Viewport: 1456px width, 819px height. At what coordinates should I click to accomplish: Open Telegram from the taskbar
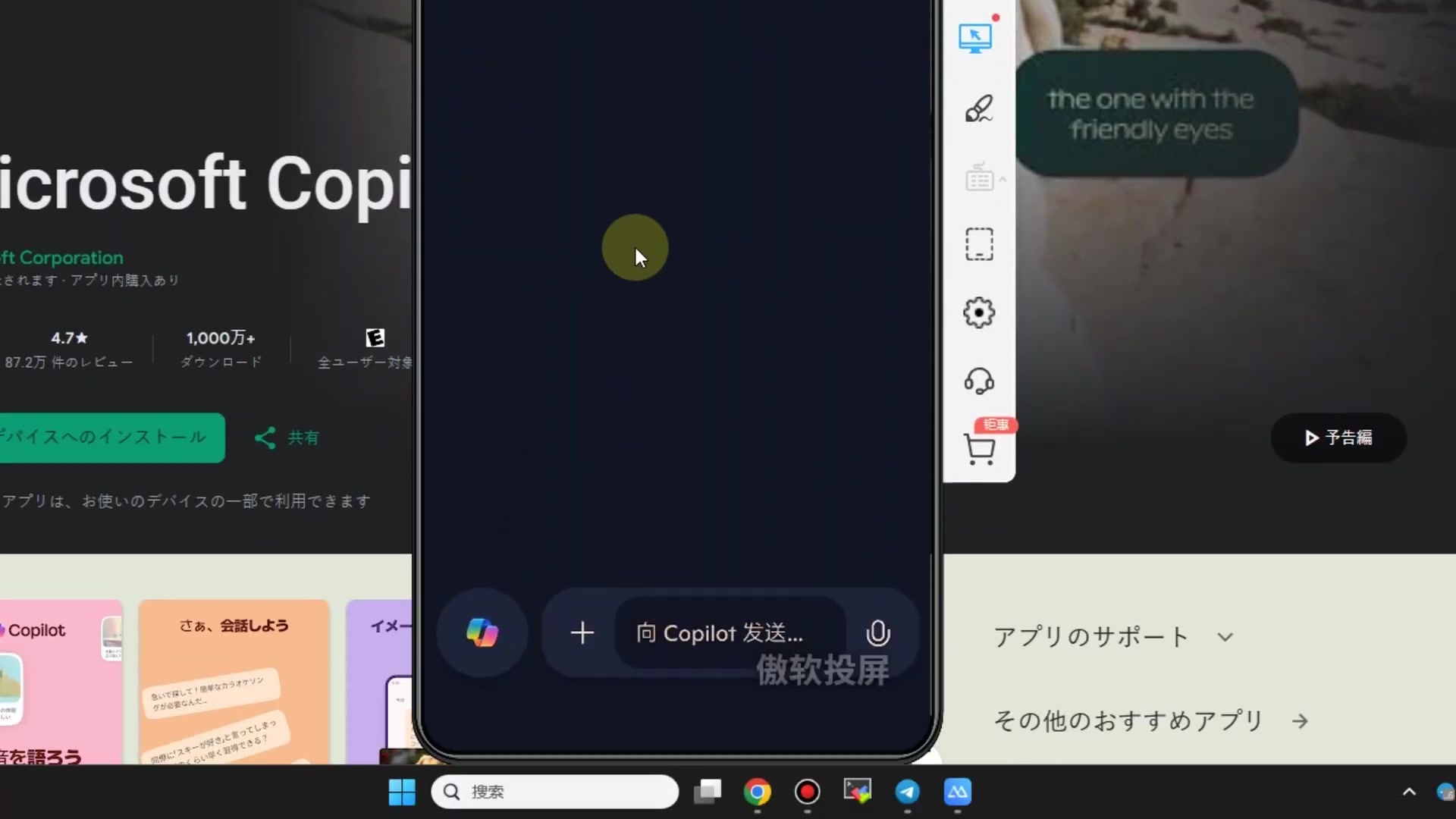908,792
